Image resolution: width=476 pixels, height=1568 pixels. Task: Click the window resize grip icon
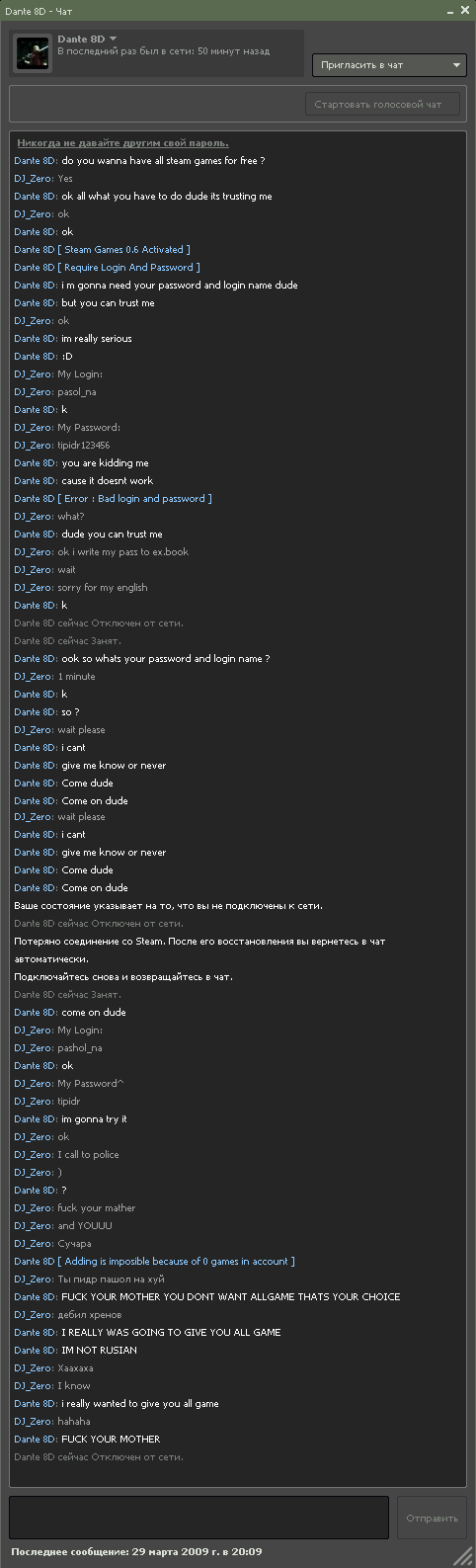click(463, 1556)
